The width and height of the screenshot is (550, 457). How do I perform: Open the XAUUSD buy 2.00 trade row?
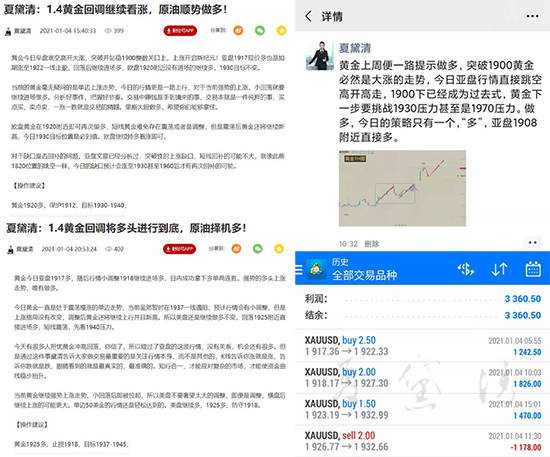click(423, 378)
